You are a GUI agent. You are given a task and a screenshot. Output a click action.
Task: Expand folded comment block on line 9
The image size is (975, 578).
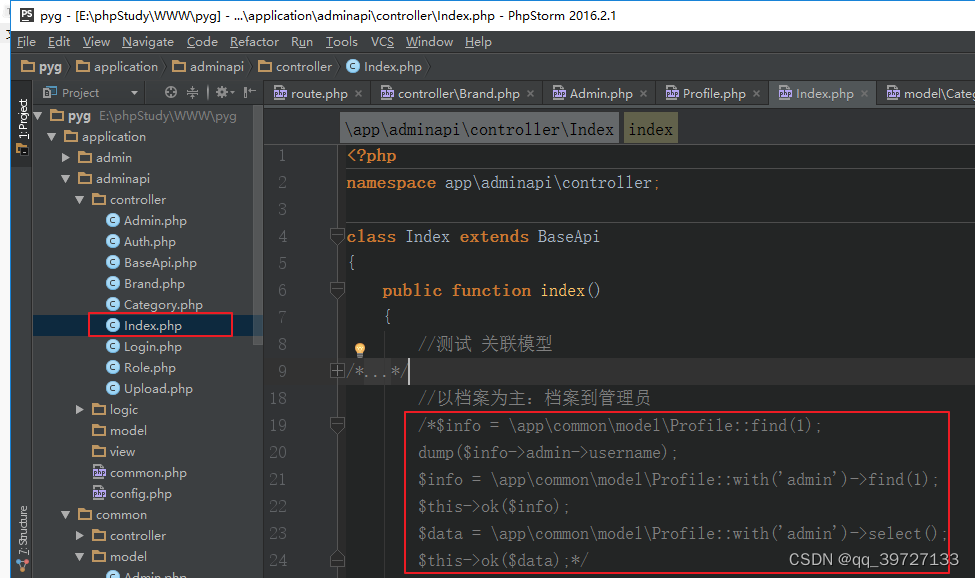click(x=337, y=371)
